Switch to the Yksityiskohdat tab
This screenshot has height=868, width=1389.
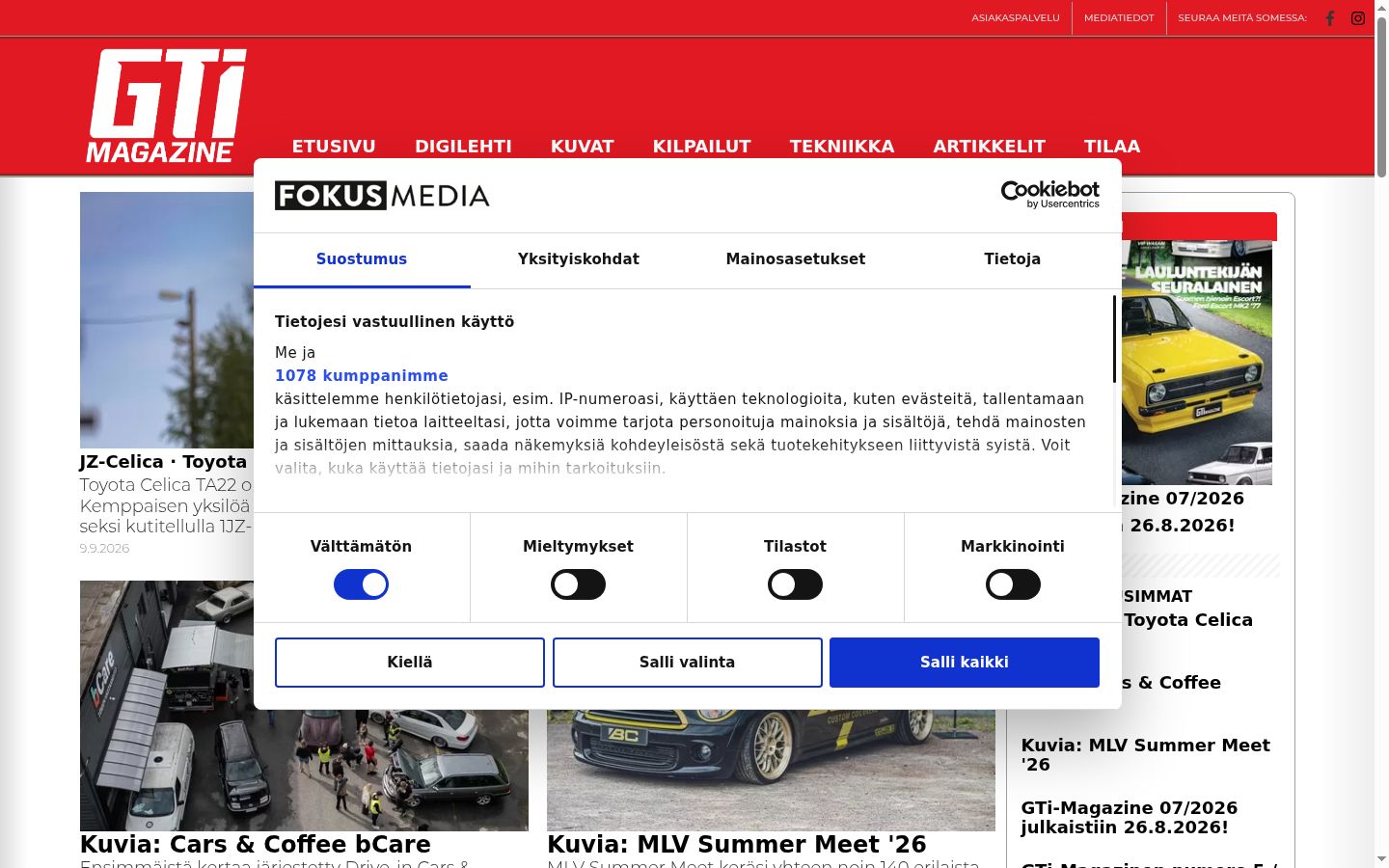click(579, 259)
